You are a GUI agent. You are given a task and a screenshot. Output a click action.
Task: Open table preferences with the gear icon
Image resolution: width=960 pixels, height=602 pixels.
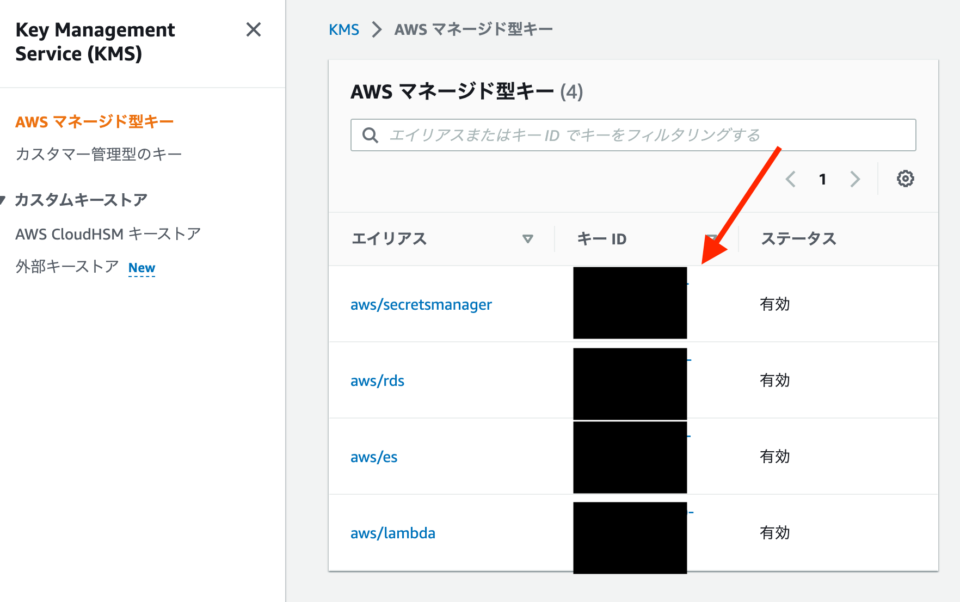coord(905,179)
